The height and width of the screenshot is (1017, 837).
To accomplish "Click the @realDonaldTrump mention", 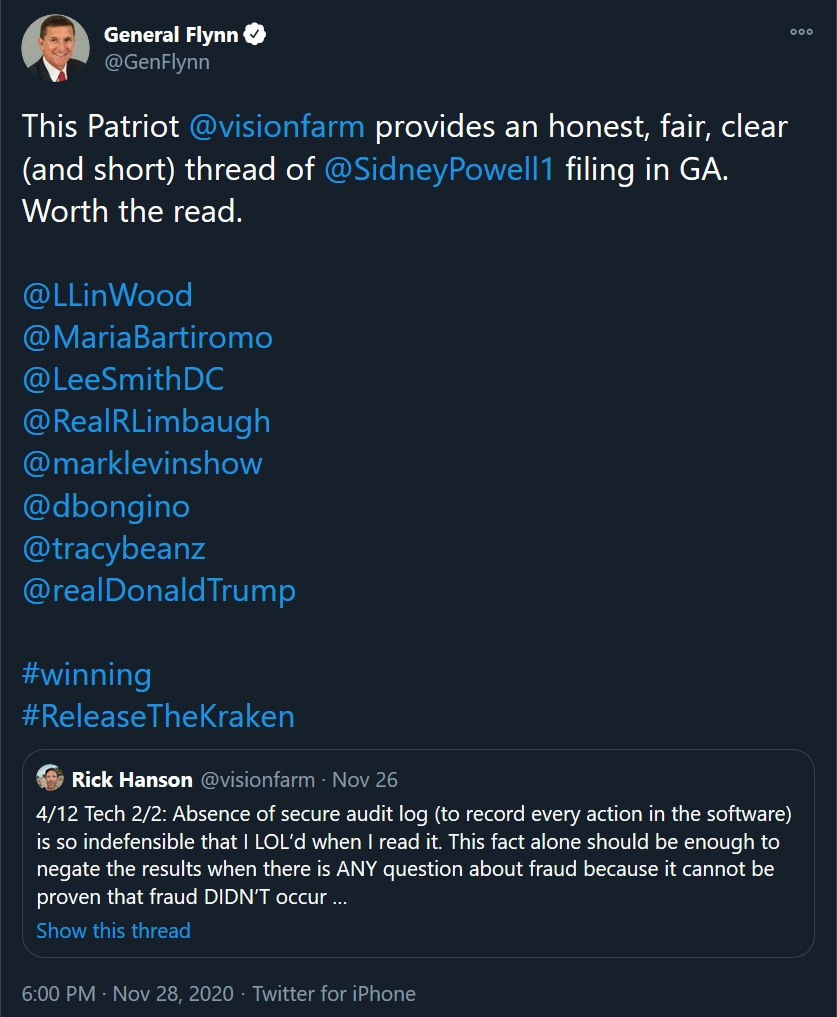I will point(159,590).
